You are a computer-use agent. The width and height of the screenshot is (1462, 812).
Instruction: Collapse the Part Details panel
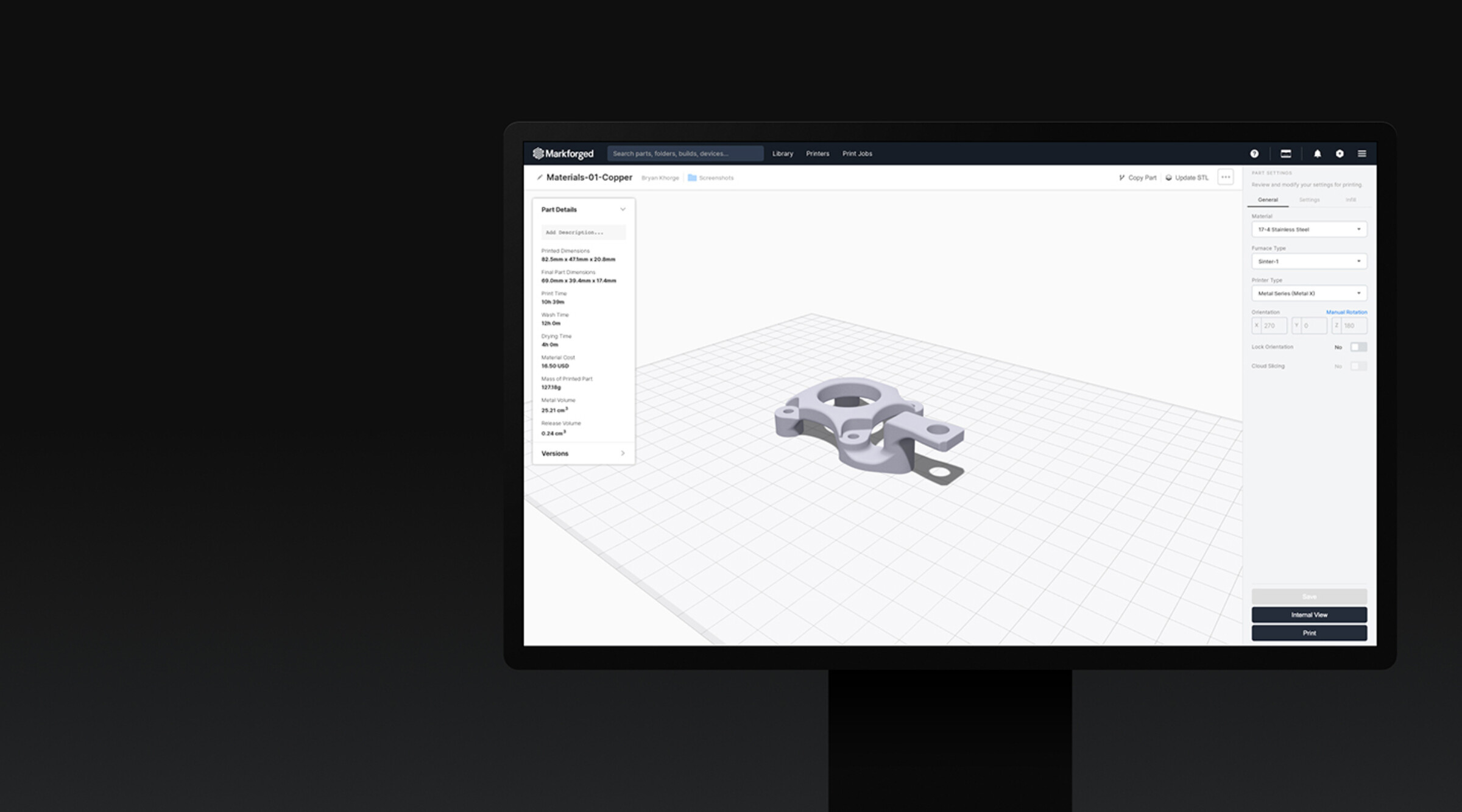pyautogui.click(x=623, y=209)
